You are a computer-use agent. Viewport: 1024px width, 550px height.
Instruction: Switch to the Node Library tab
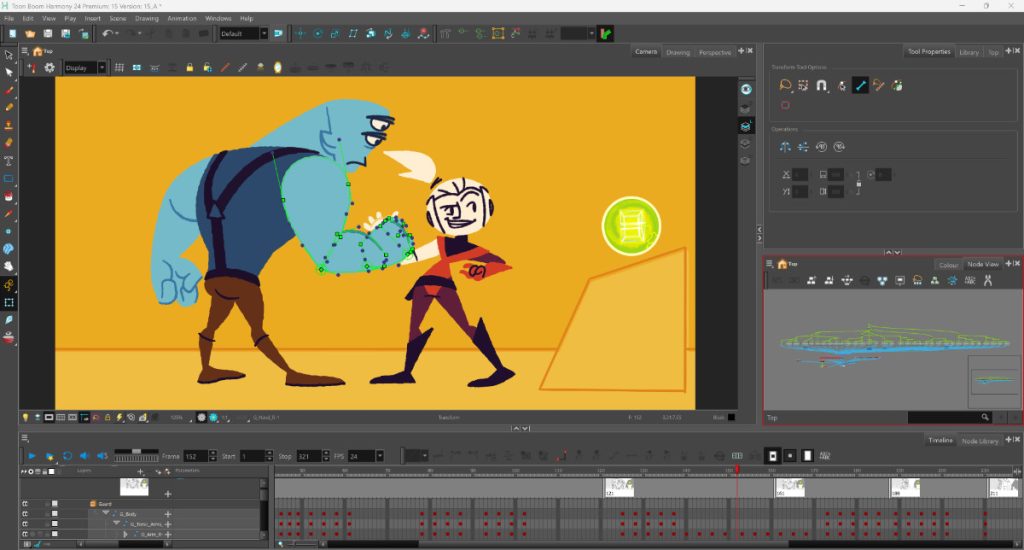(980, 441)
